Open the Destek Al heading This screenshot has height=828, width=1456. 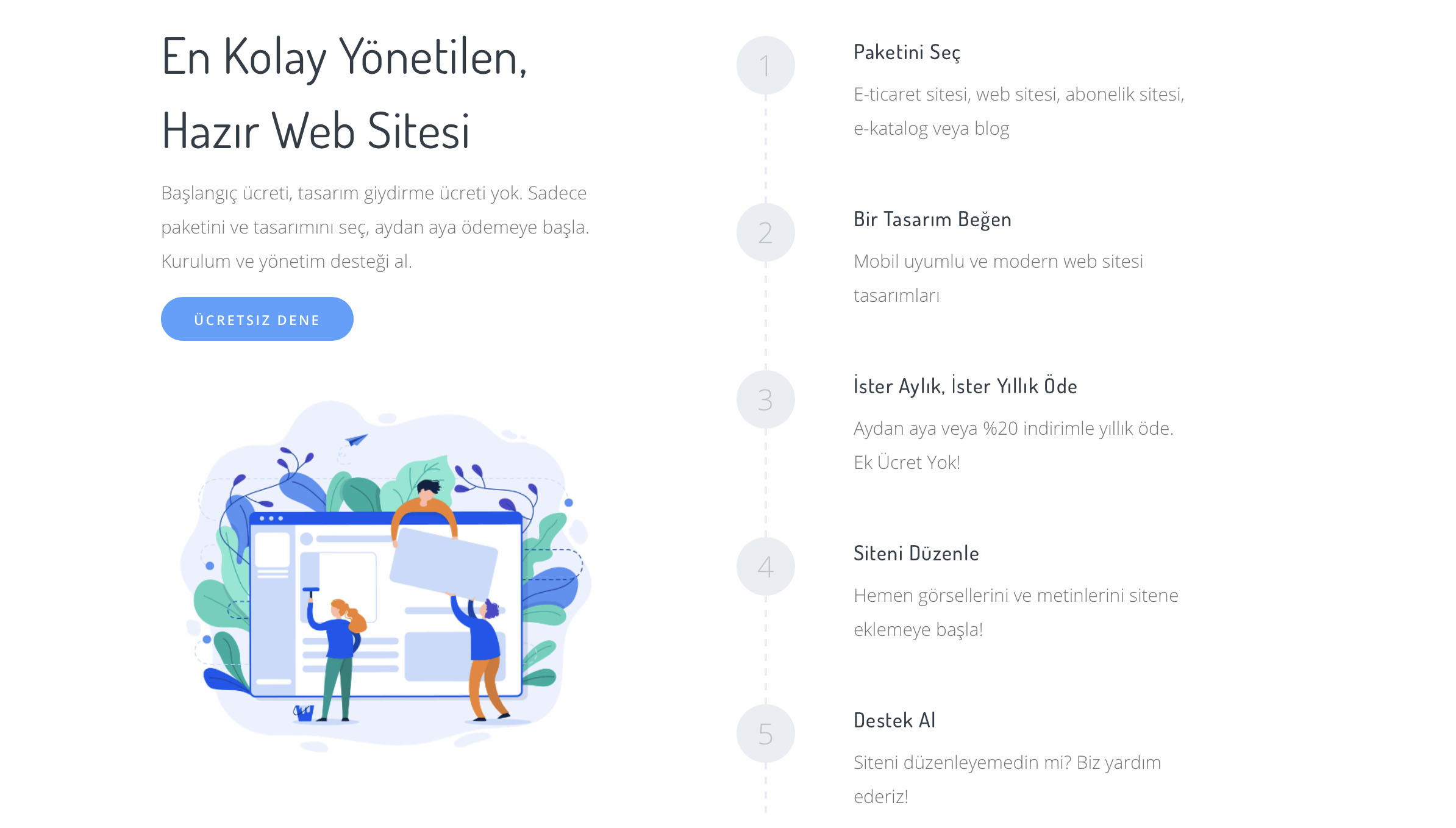(x=894, y=720)
